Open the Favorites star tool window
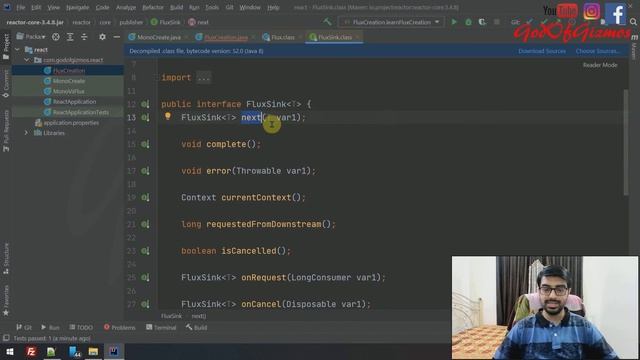The width and height of the screenshot is (640, 360). [6, 300]
